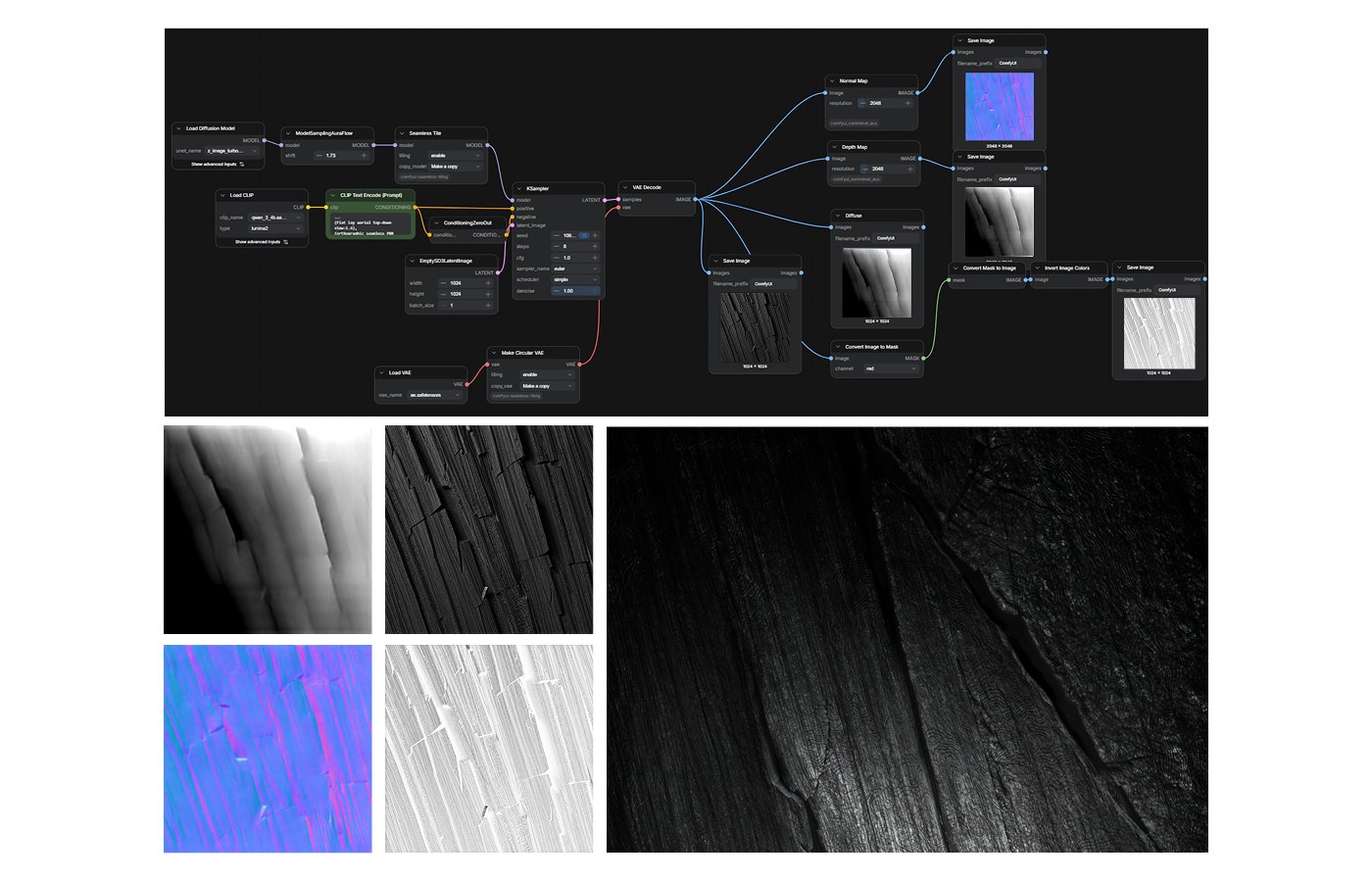The image size is (1372, 882).
Task: Show advanced inputs in Load CLIP node
Action: coord(262,242)
